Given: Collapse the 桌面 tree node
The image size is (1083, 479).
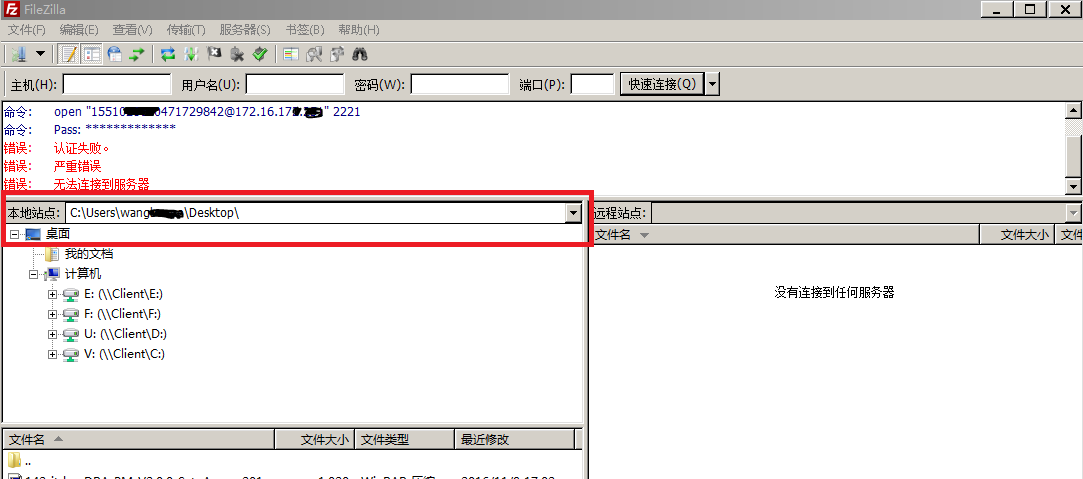Looking at the screenshot, I should pos(15,235).
